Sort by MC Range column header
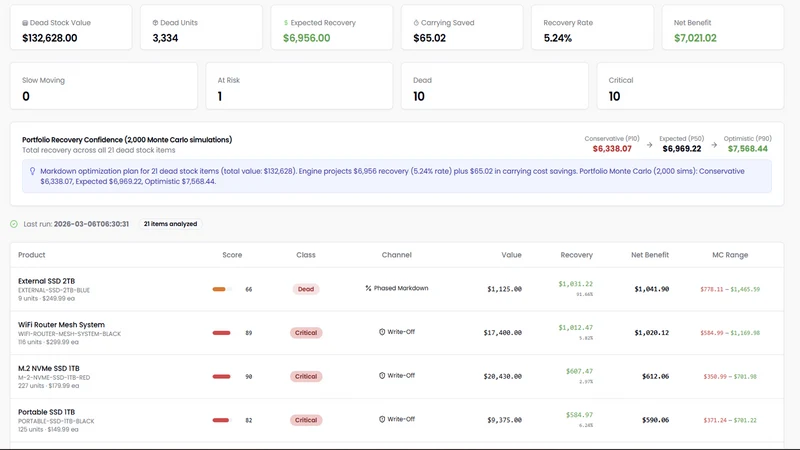The image size is (800, 450). point(730,255)
